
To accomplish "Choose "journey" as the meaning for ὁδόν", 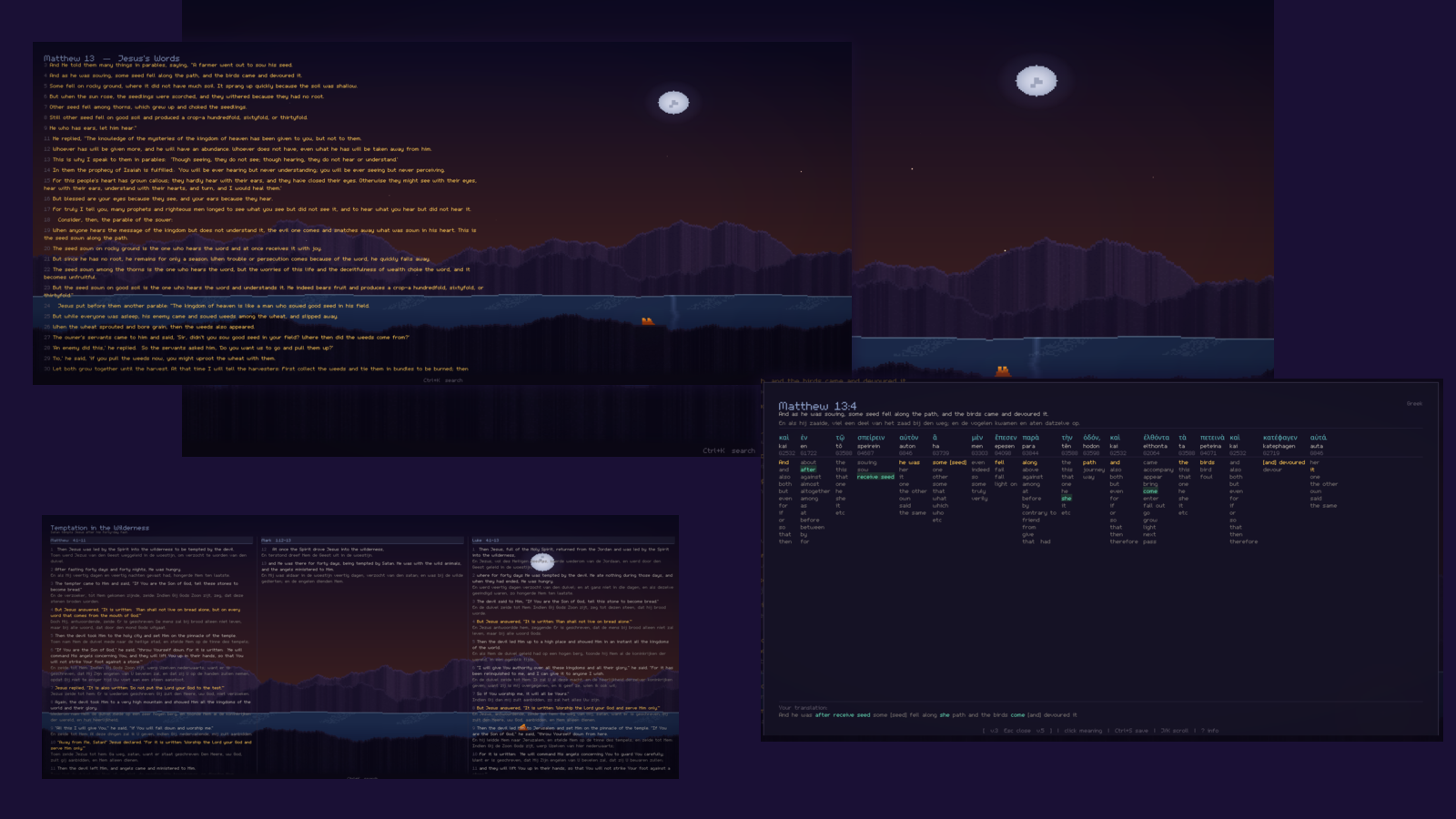I will click(1093, 470).
